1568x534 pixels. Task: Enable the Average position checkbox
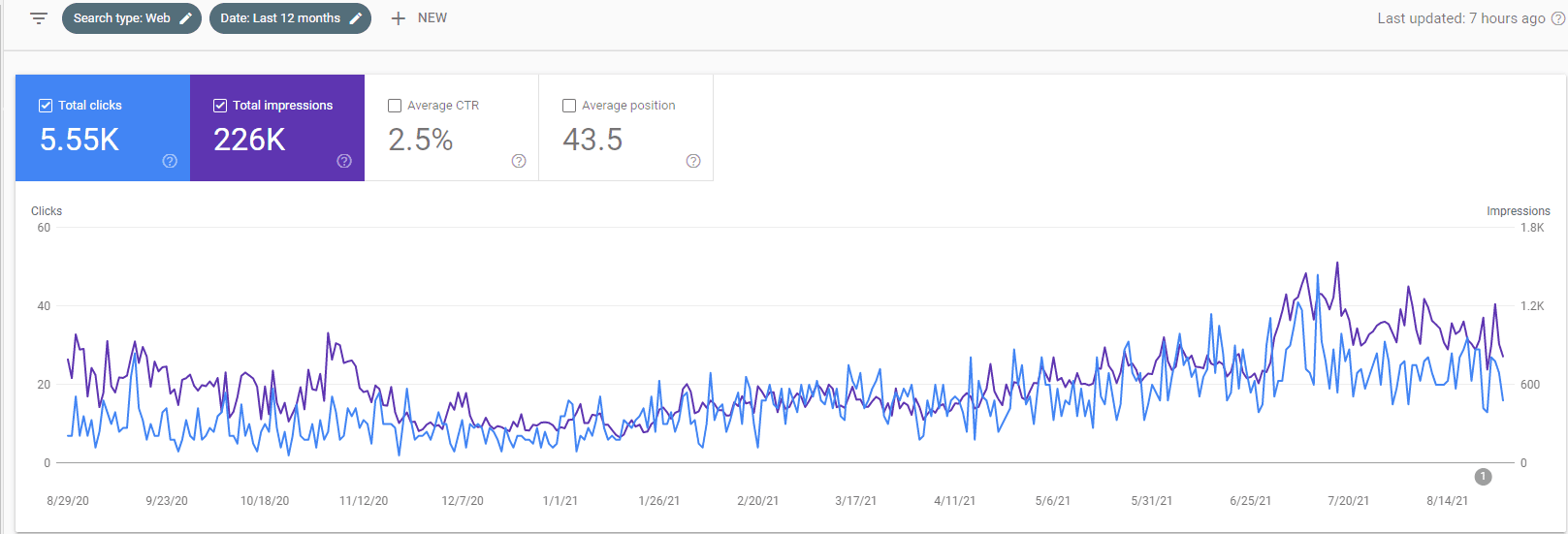click(569, 106)
